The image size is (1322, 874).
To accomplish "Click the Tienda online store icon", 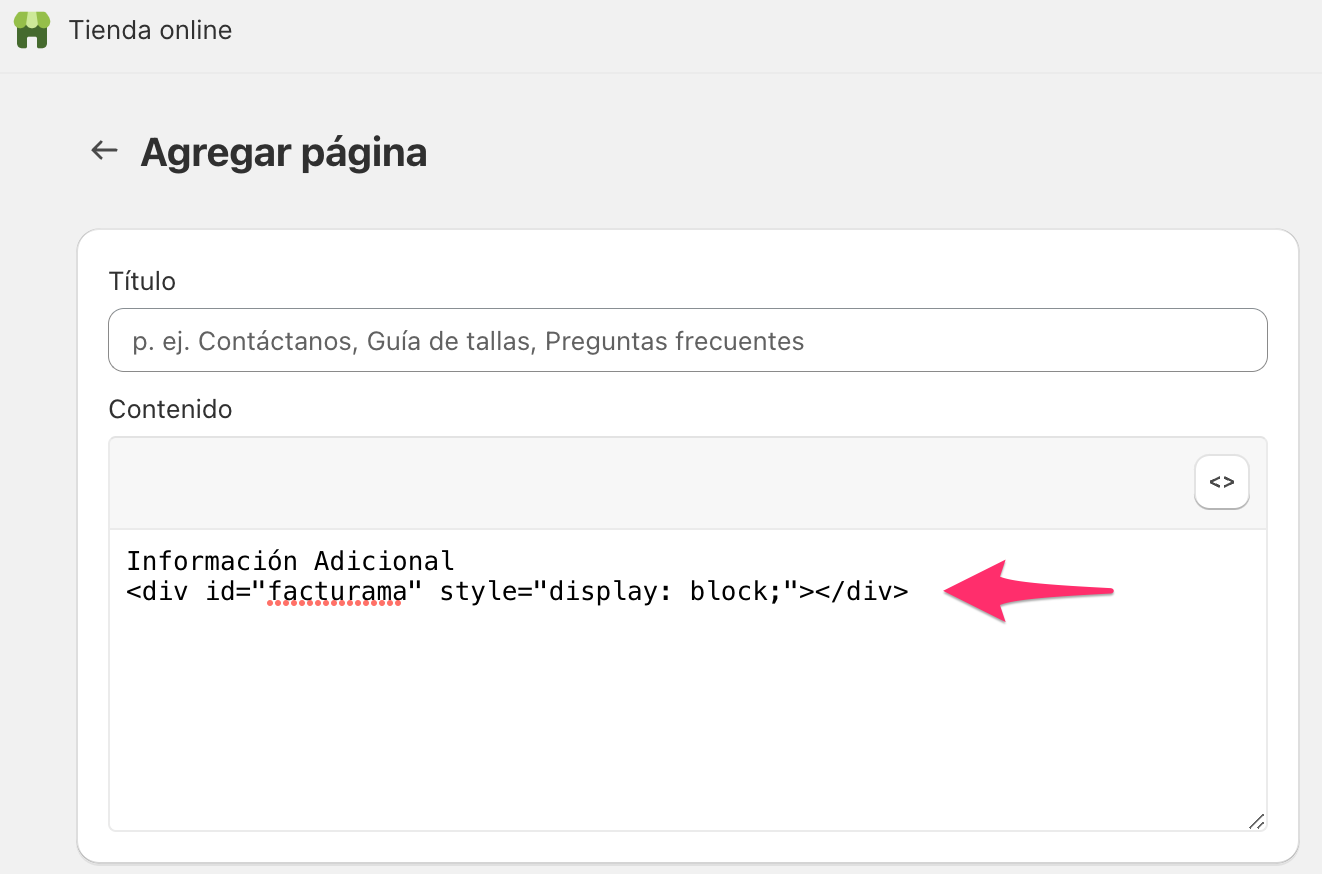I will tap(32, 30).
